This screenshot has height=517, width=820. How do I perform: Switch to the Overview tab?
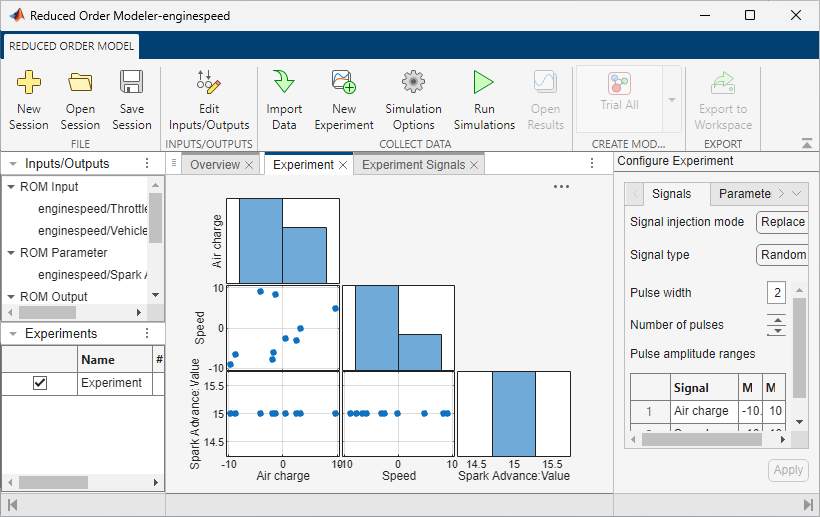(214, 165)
